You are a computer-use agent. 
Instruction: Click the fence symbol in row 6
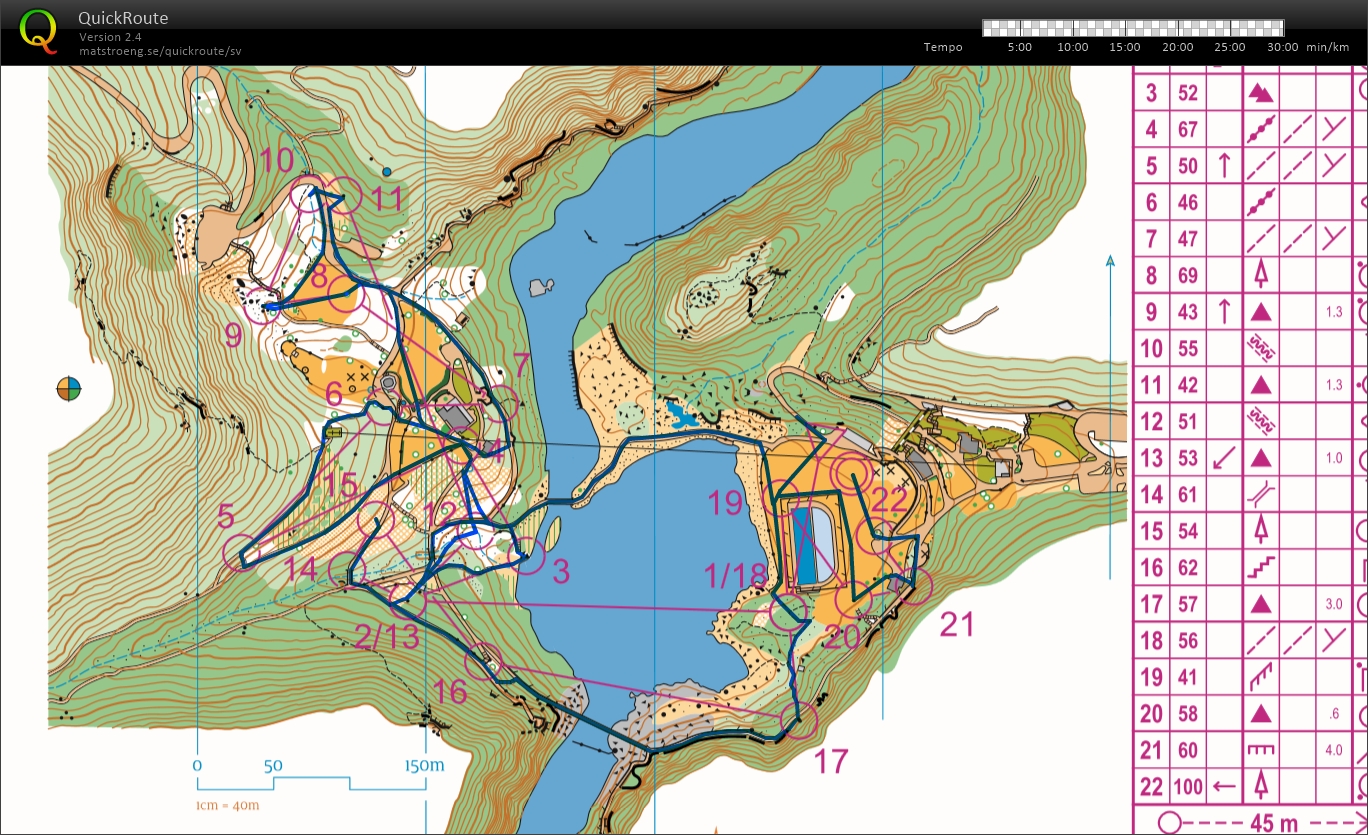pyautogui.click(x=1260, y=202)
